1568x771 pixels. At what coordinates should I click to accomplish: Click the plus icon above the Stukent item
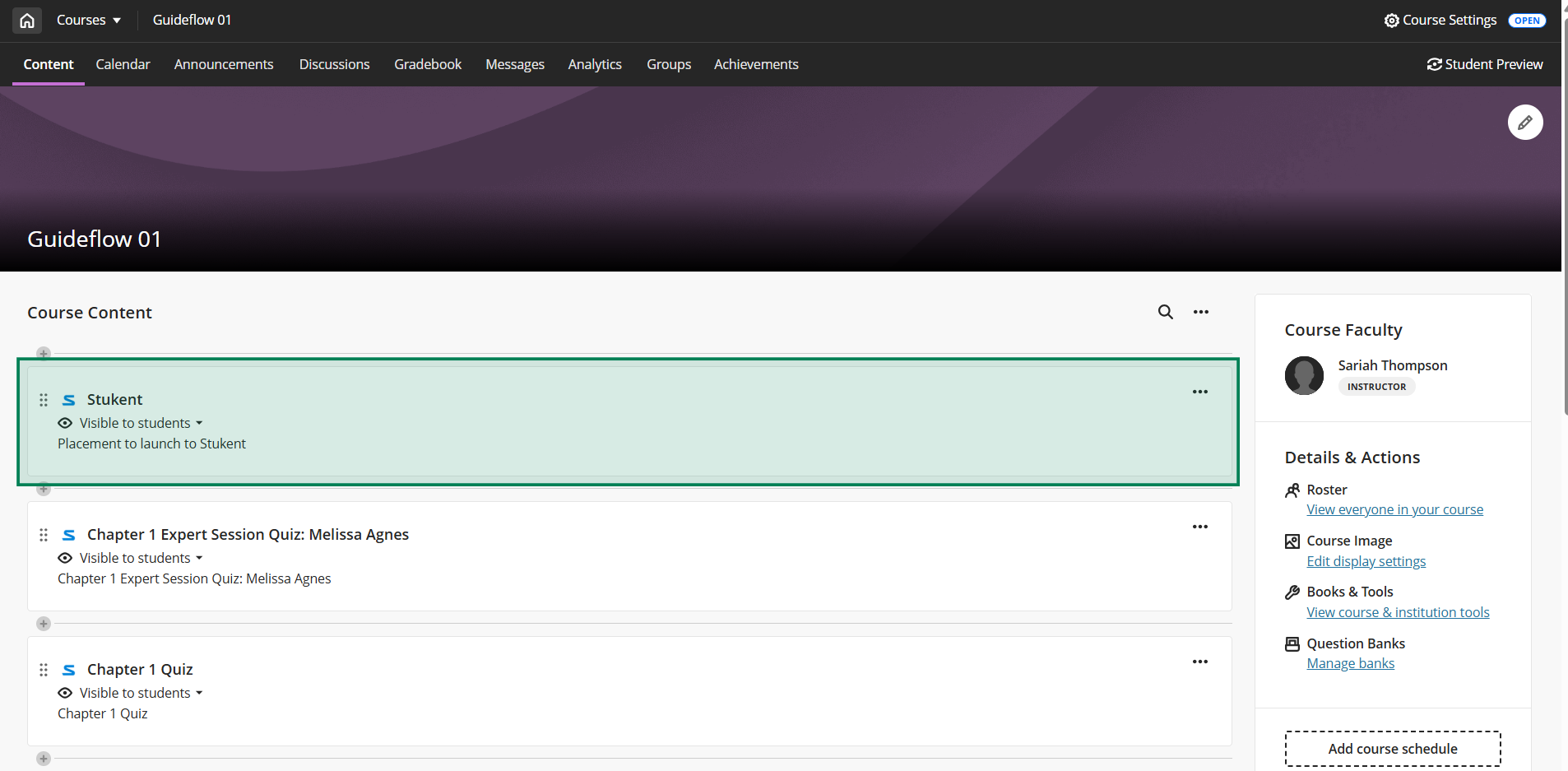44,354
